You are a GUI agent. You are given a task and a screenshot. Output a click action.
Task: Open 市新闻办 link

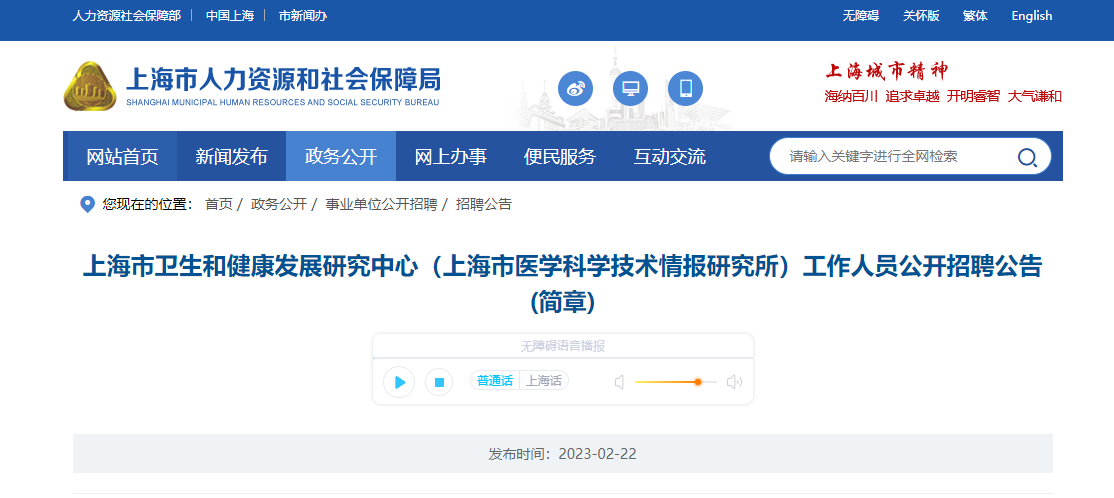coord(303,16)
